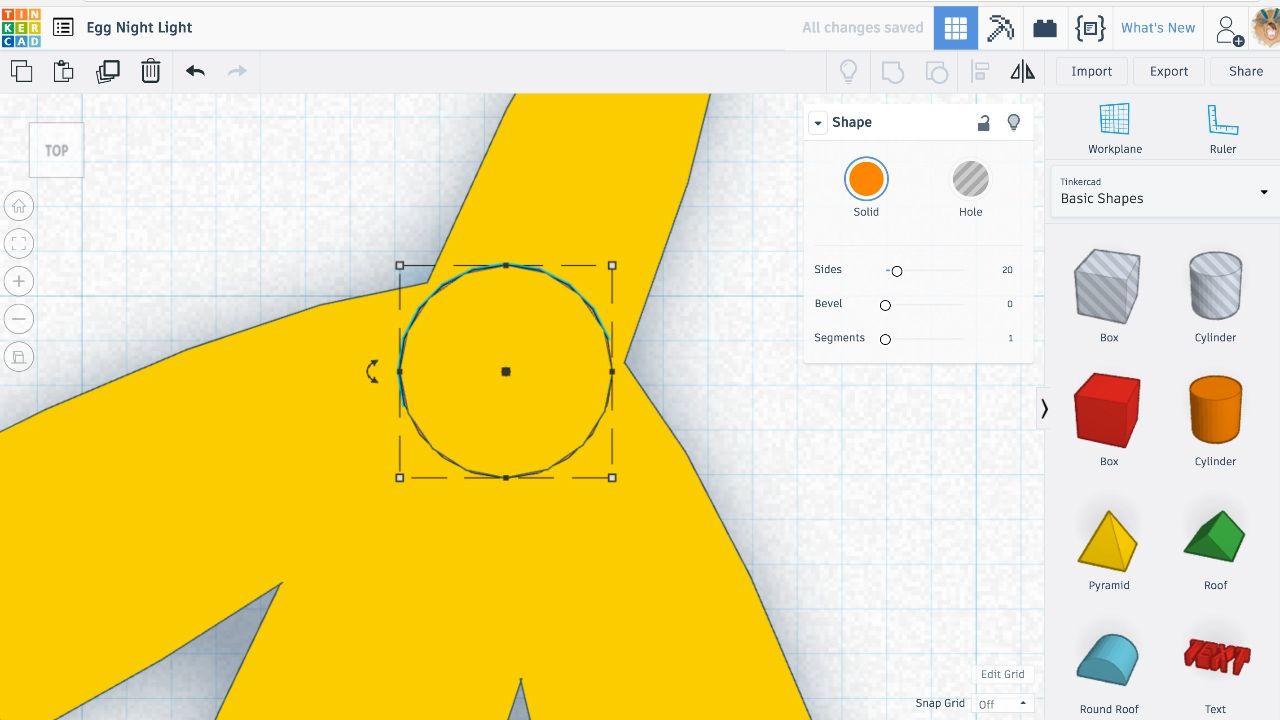Click the Duplicate icon in the toolbar
Viewport: 1280px width, 720px height.
click(107, 71)
